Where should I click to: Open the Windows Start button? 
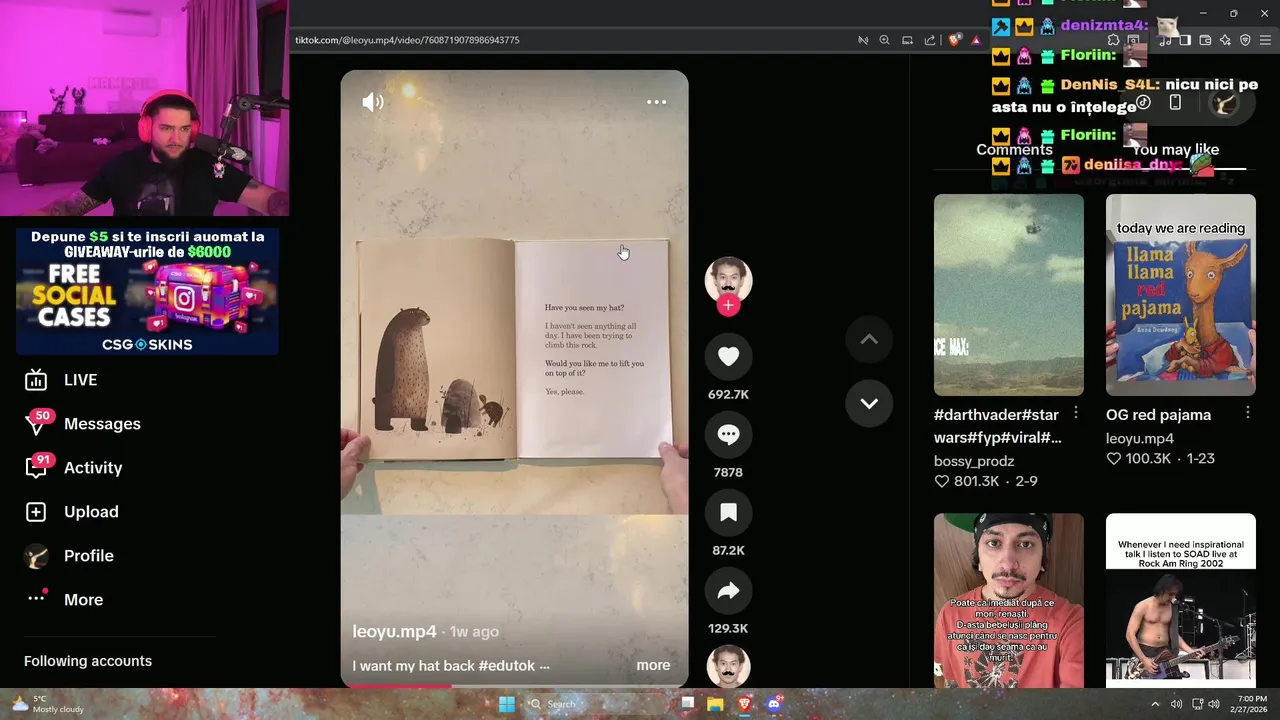click(507, 704)
